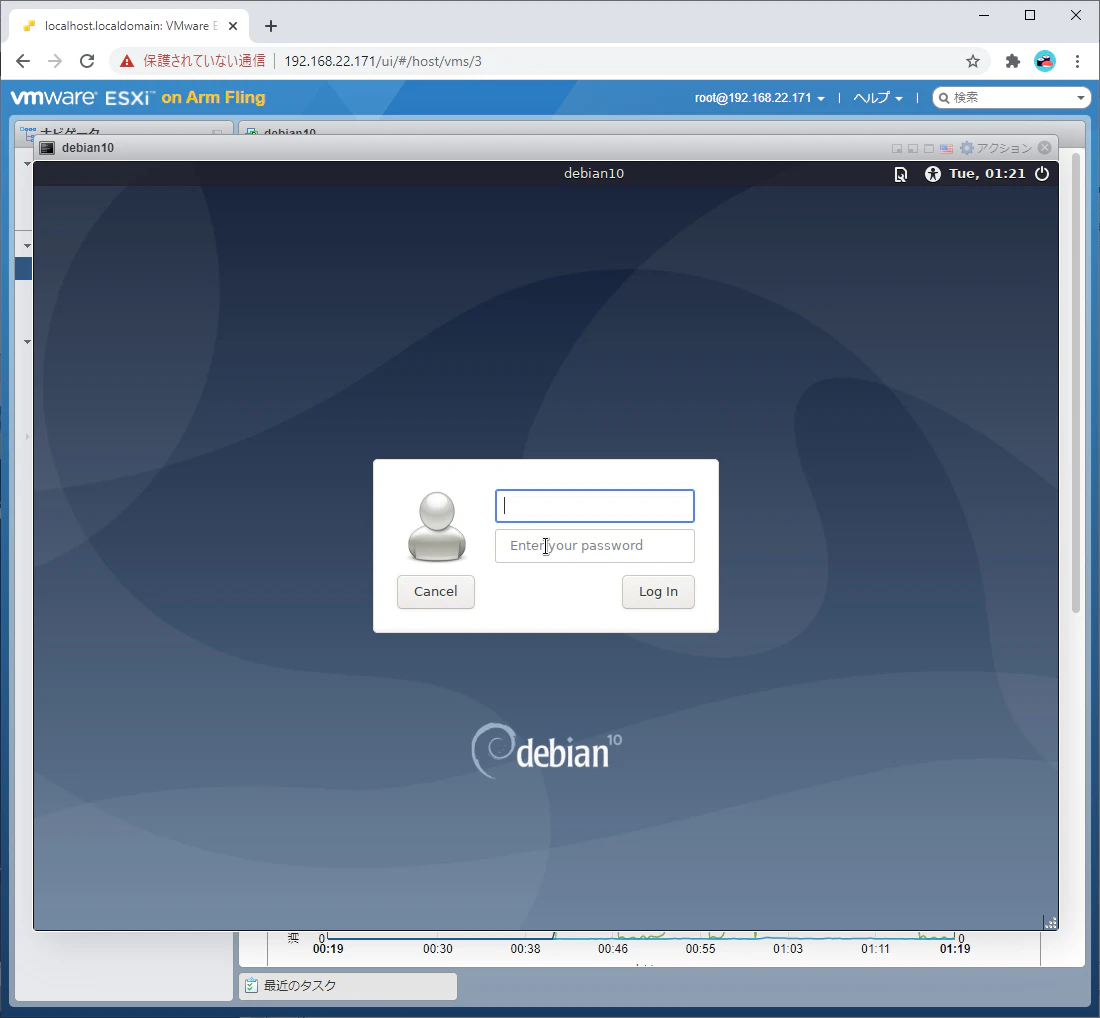The image size is (1100, 1018).
Task: Click 00:19 chart time label
Action: click(x=328, y=949)
